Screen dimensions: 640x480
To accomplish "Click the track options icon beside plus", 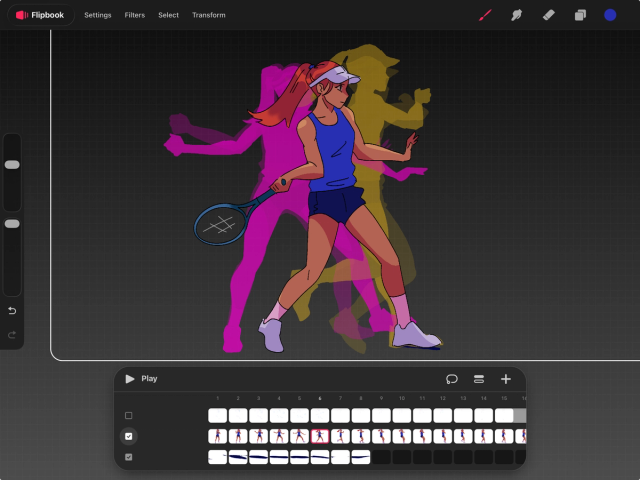I will click(x=479, y=379).
